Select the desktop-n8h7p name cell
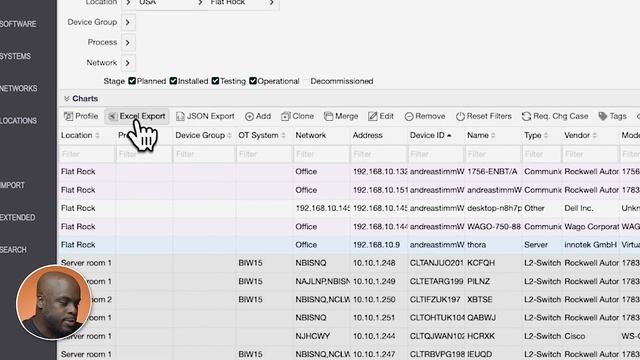This screenshot has height=360, width=640. 494,208
